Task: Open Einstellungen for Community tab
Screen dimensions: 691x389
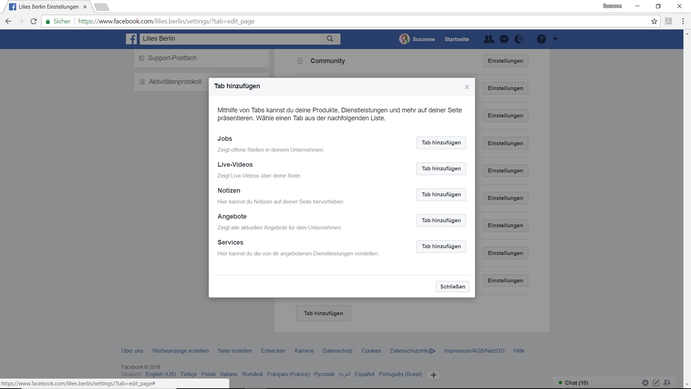Action: point(505,61)
